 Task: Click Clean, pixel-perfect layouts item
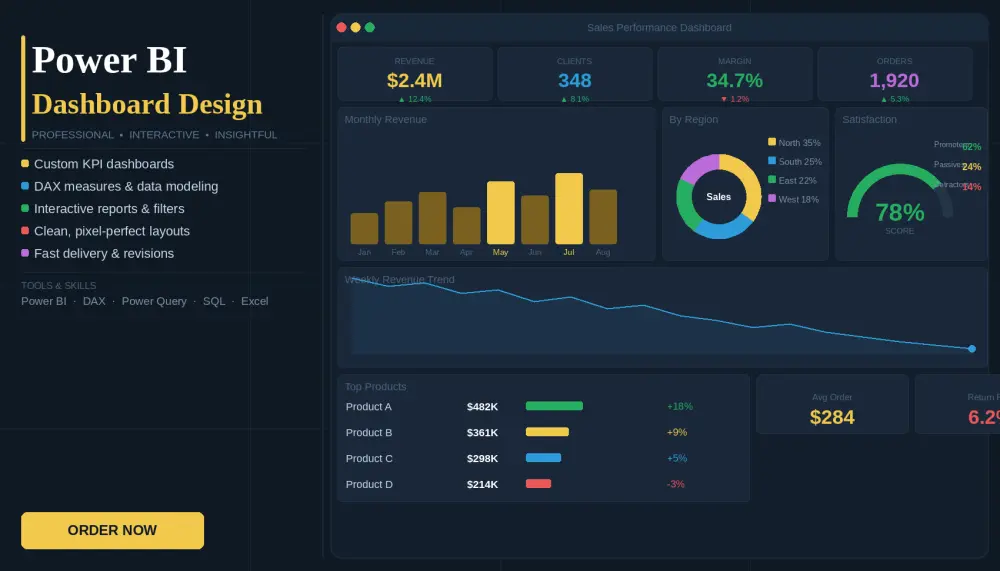pos(106,231)
